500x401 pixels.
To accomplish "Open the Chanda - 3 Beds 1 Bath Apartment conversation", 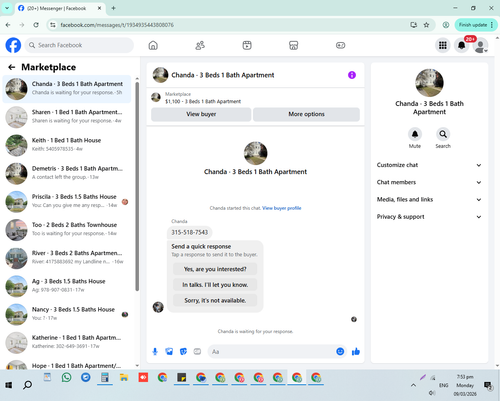I will [x=67, y=89].
